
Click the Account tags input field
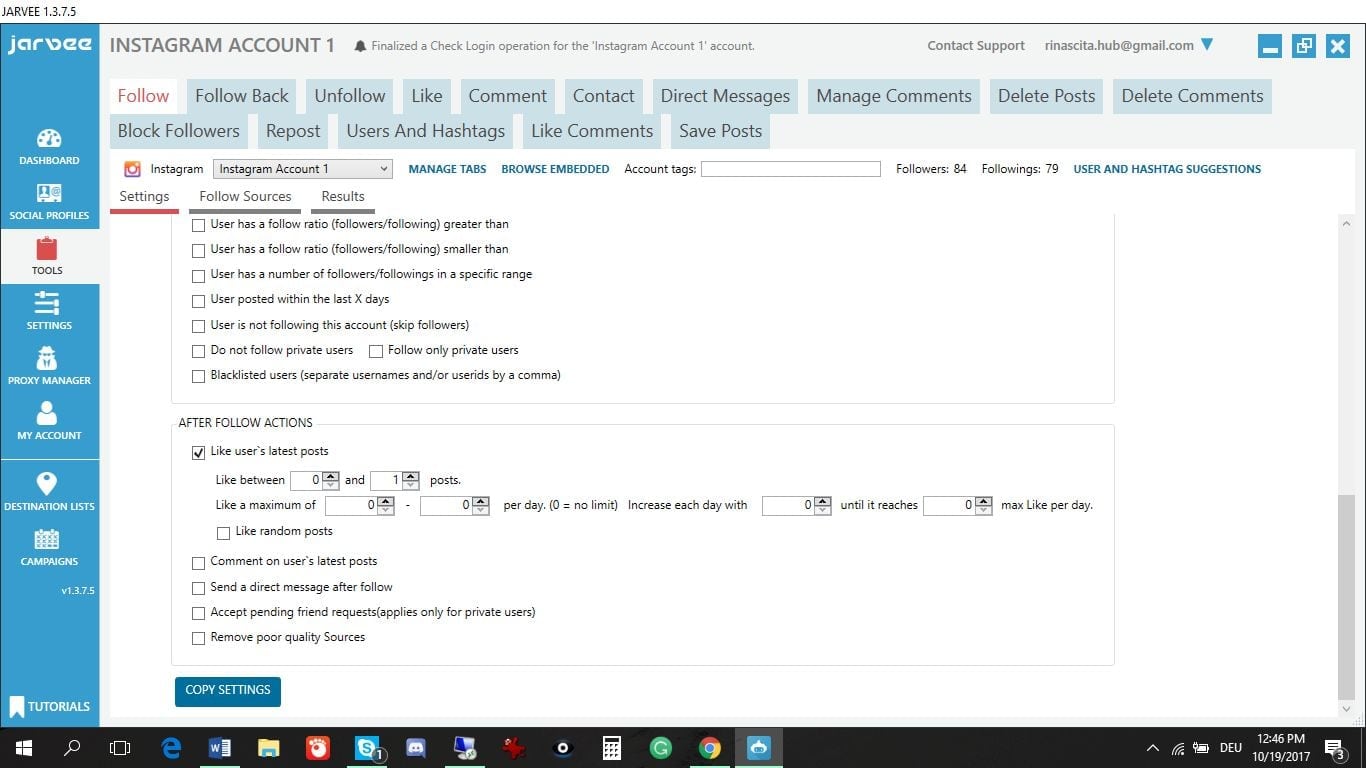pos(791,169)
